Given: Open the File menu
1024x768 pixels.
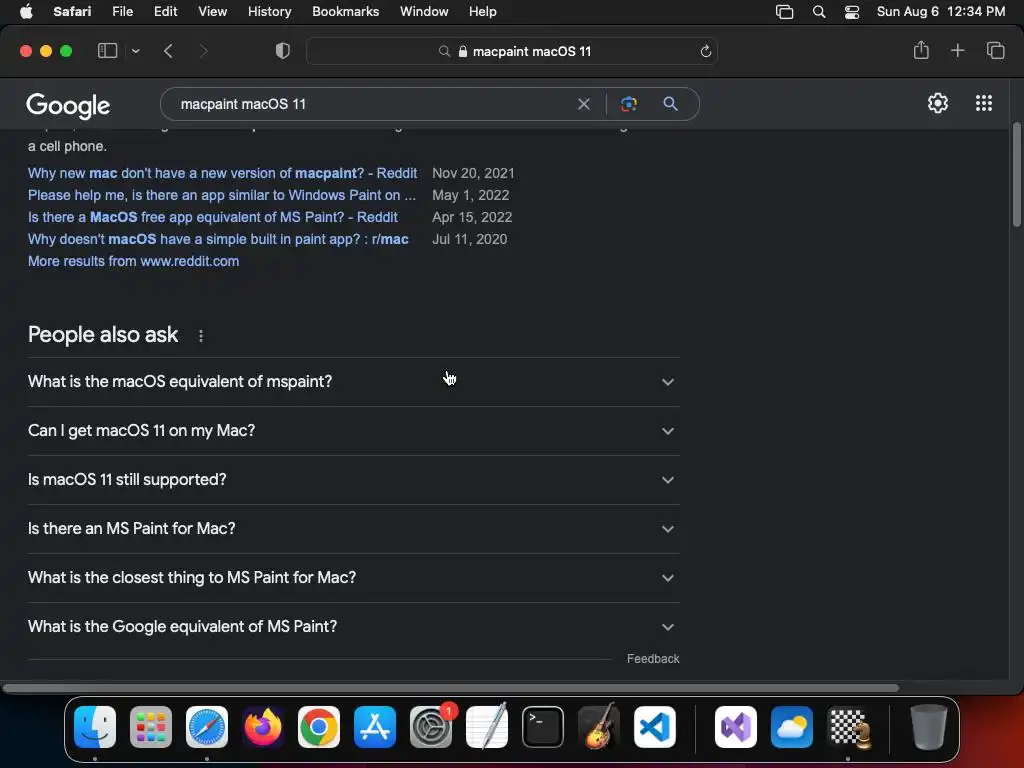Looking at the screenshot, I should click(123, 12).
